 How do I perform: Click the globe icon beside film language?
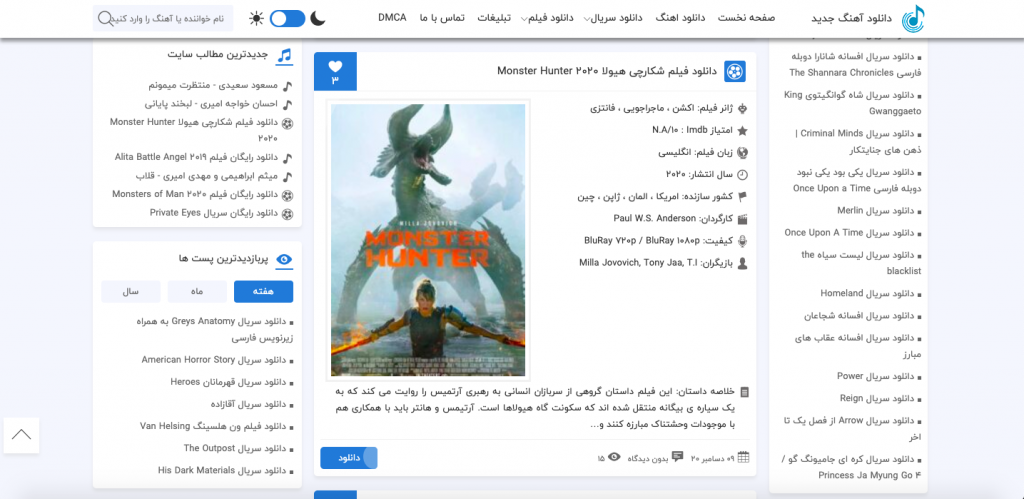tap(742, 153)
